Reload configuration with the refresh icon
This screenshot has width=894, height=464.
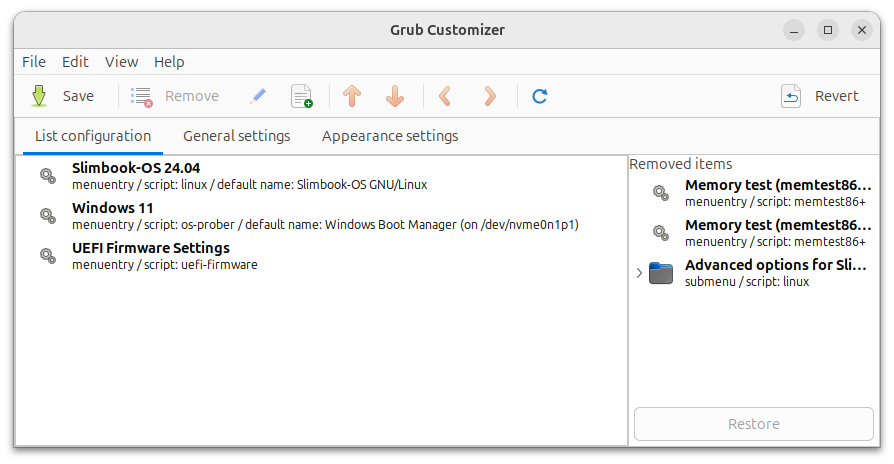pyautogui.click(x=539, y=96)
